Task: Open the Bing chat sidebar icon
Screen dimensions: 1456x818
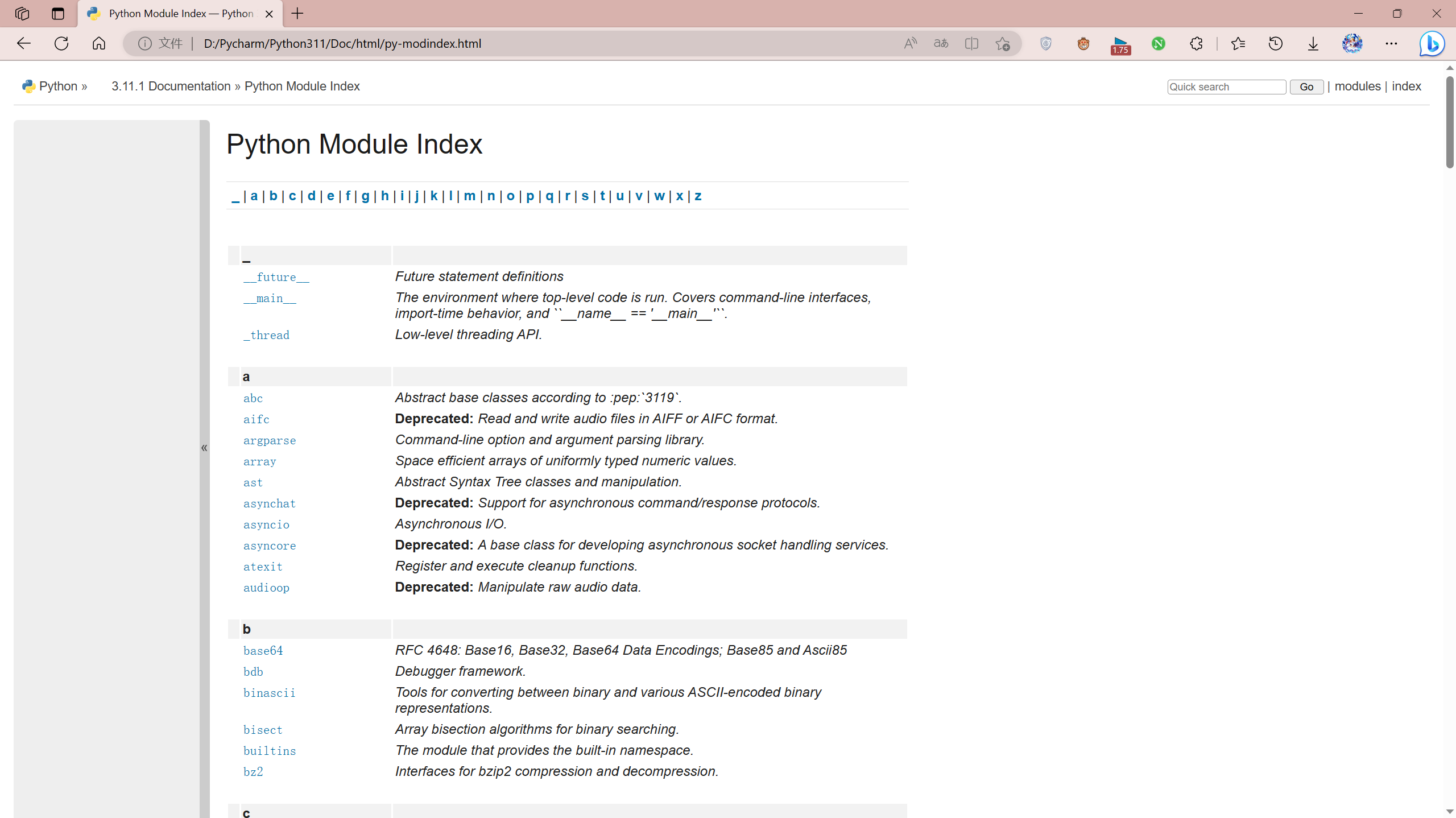Action: pyautogui.click(x=1432, y=44)
